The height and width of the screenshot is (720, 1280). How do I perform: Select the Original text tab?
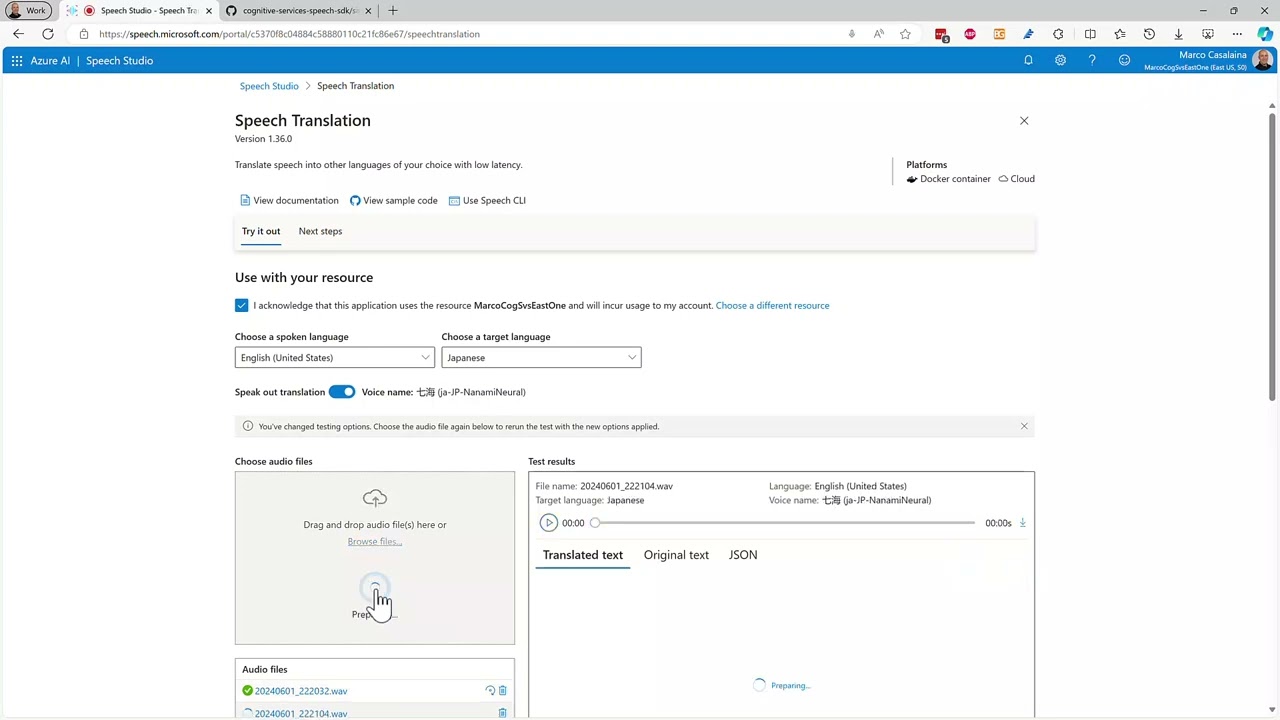point(676,555)
